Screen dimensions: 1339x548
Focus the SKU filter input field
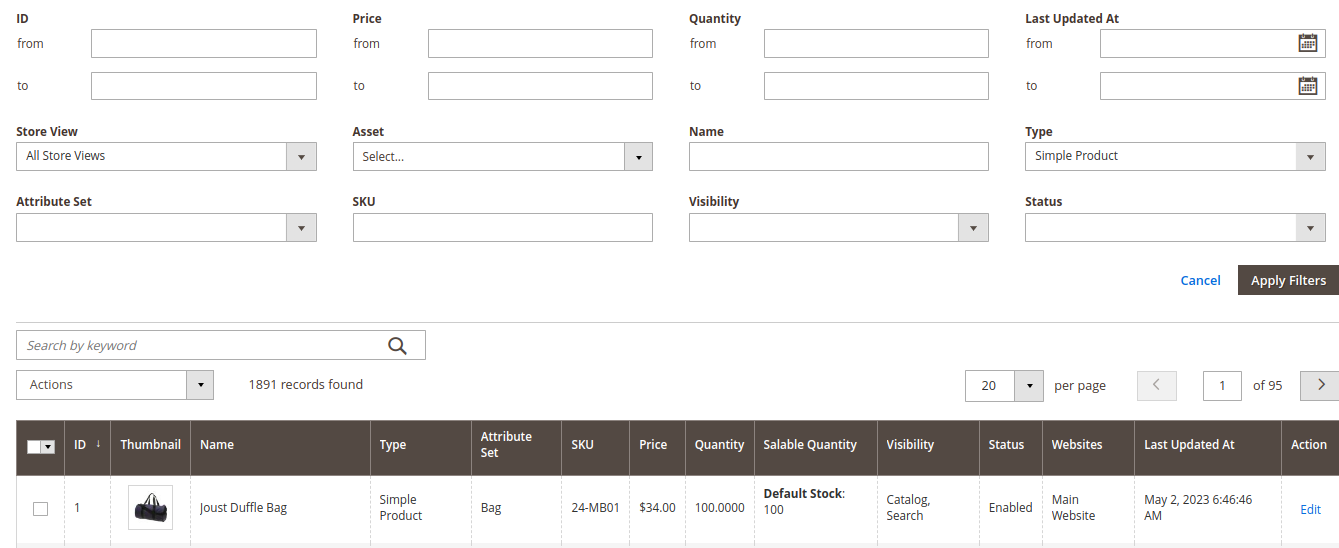coord(503,227)
